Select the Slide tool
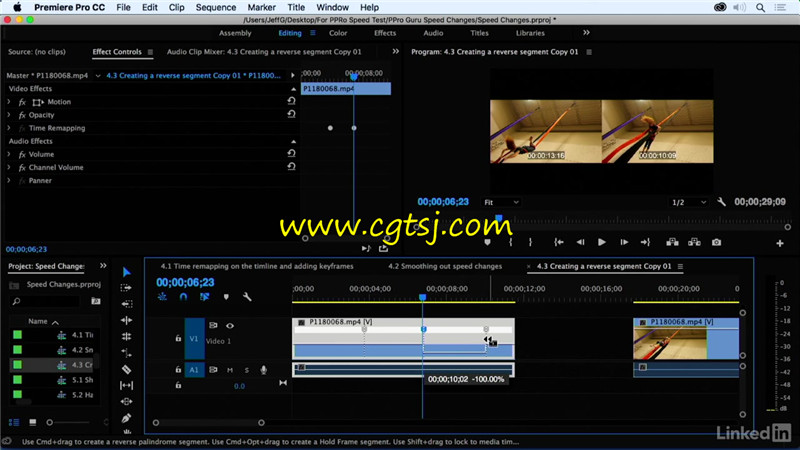This screenshot has width=800, height=450. click(127, 402)
